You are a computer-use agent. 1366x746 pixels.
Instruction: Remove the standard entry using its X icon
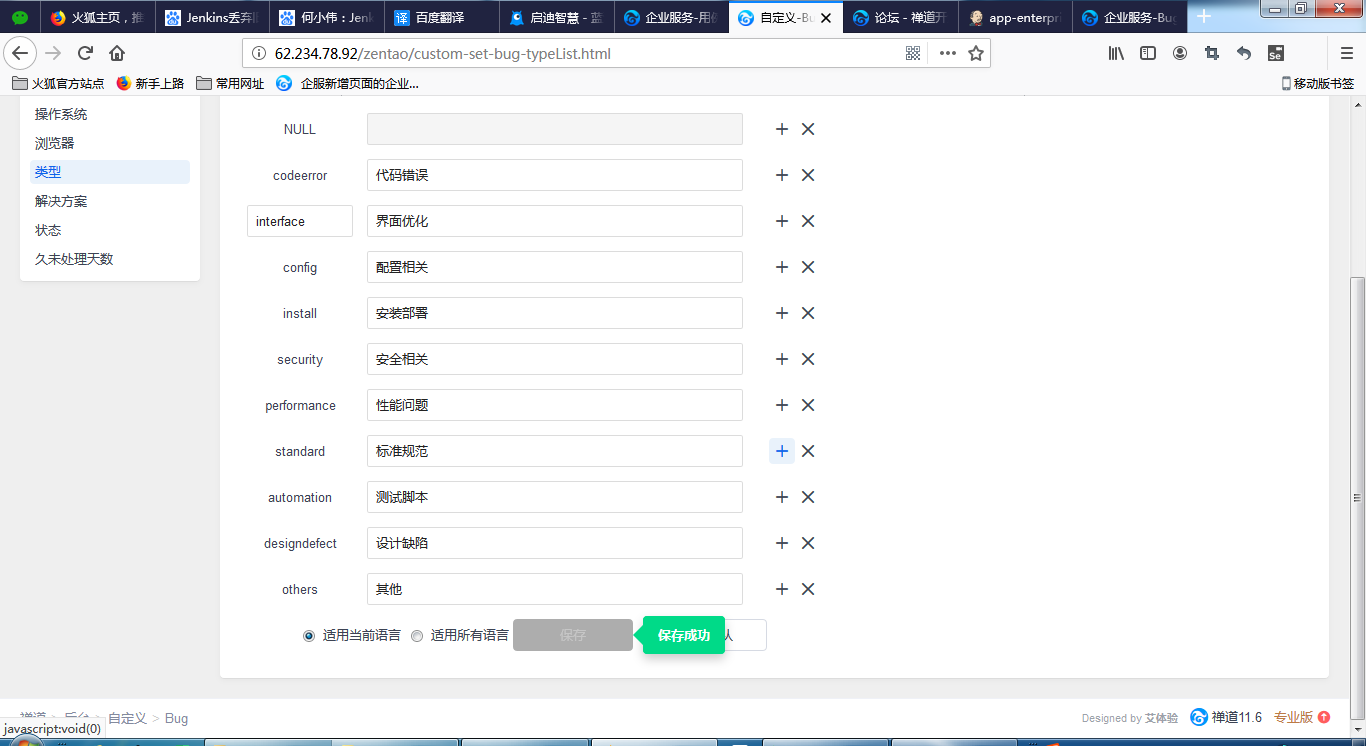[808, 451]
